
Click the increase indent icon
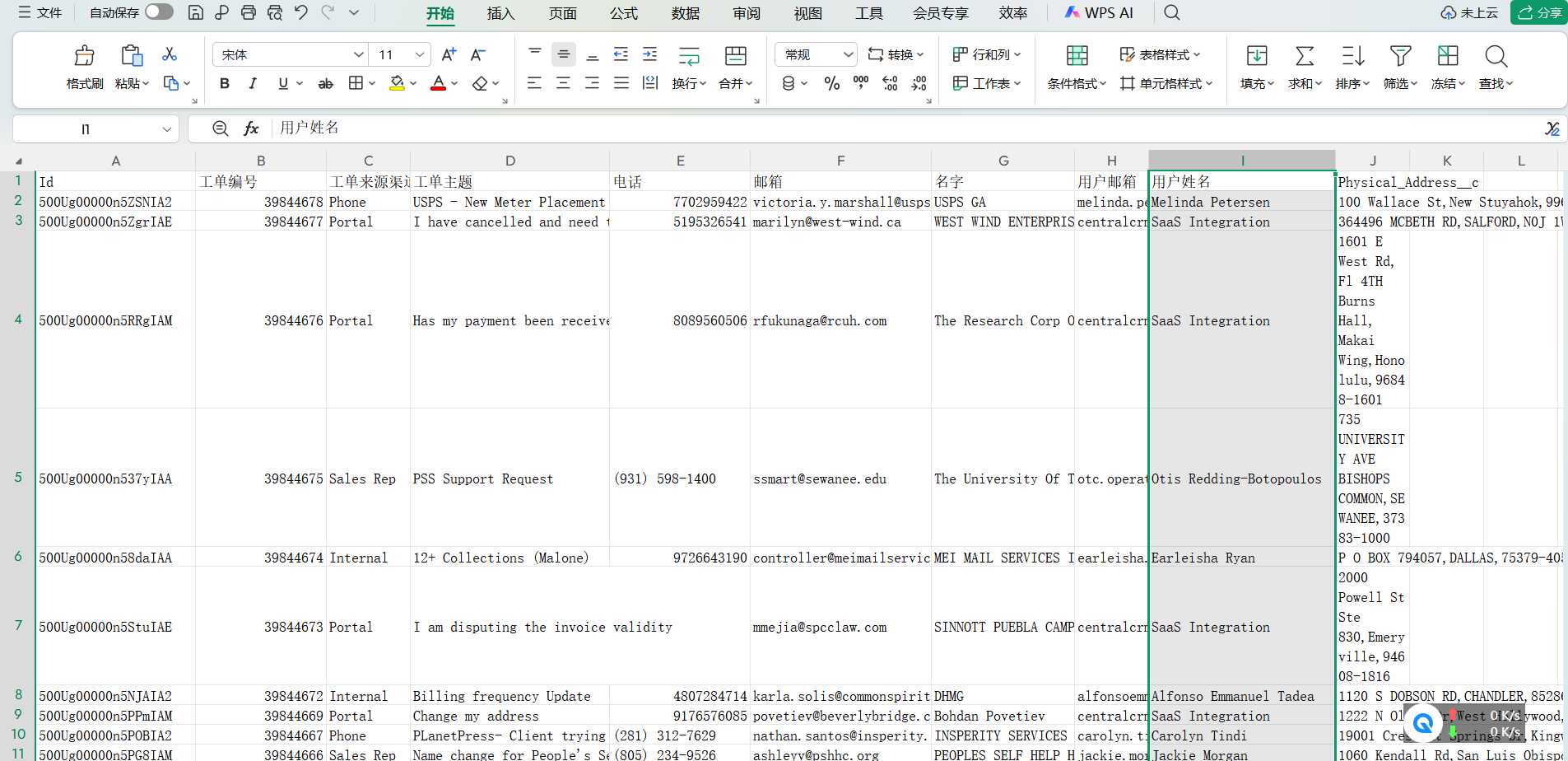click(649, 54)
